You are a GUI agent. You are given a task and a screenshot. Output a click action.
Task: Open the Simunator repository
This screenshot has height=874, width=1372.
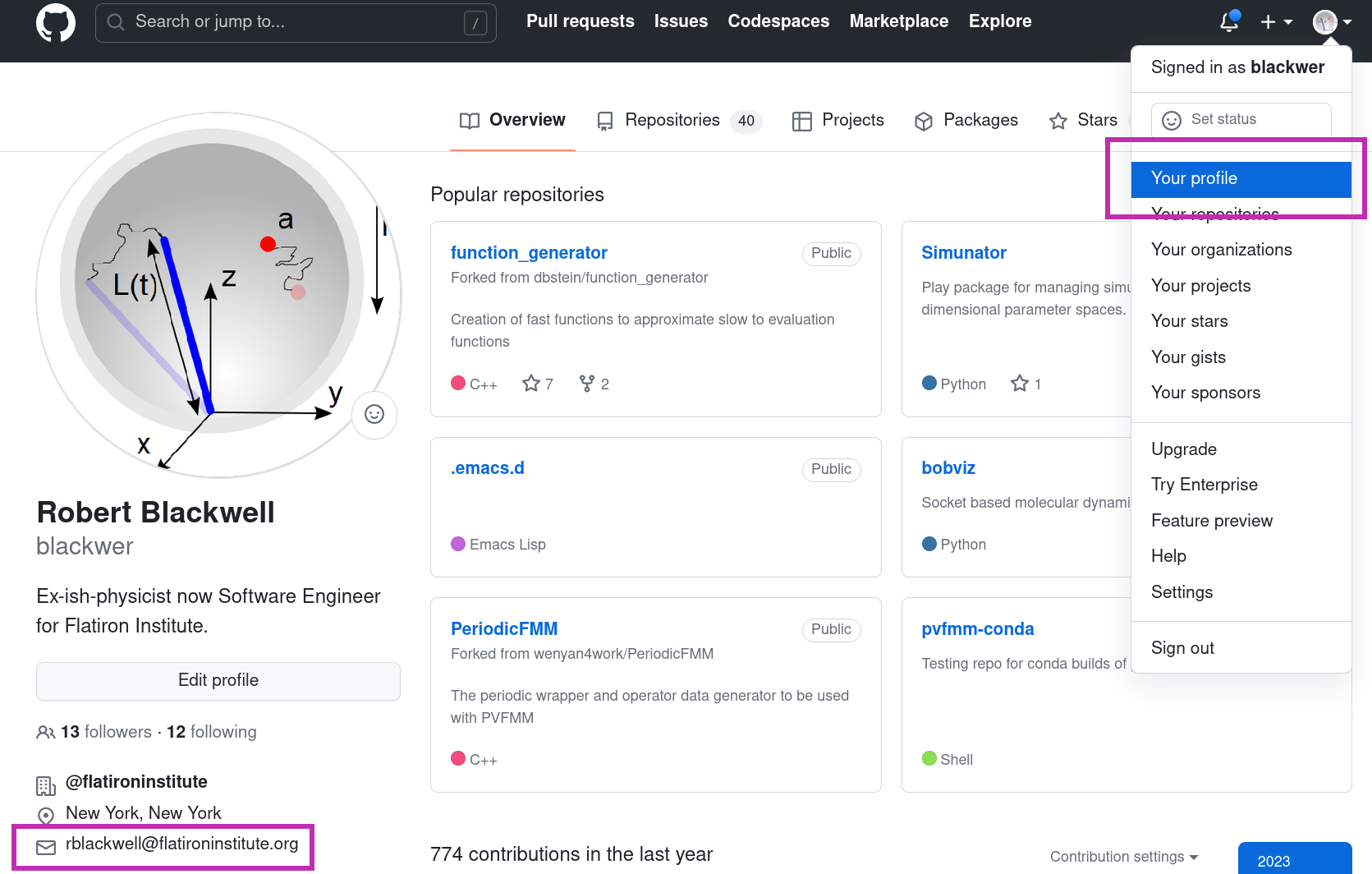tap(964, 253)
